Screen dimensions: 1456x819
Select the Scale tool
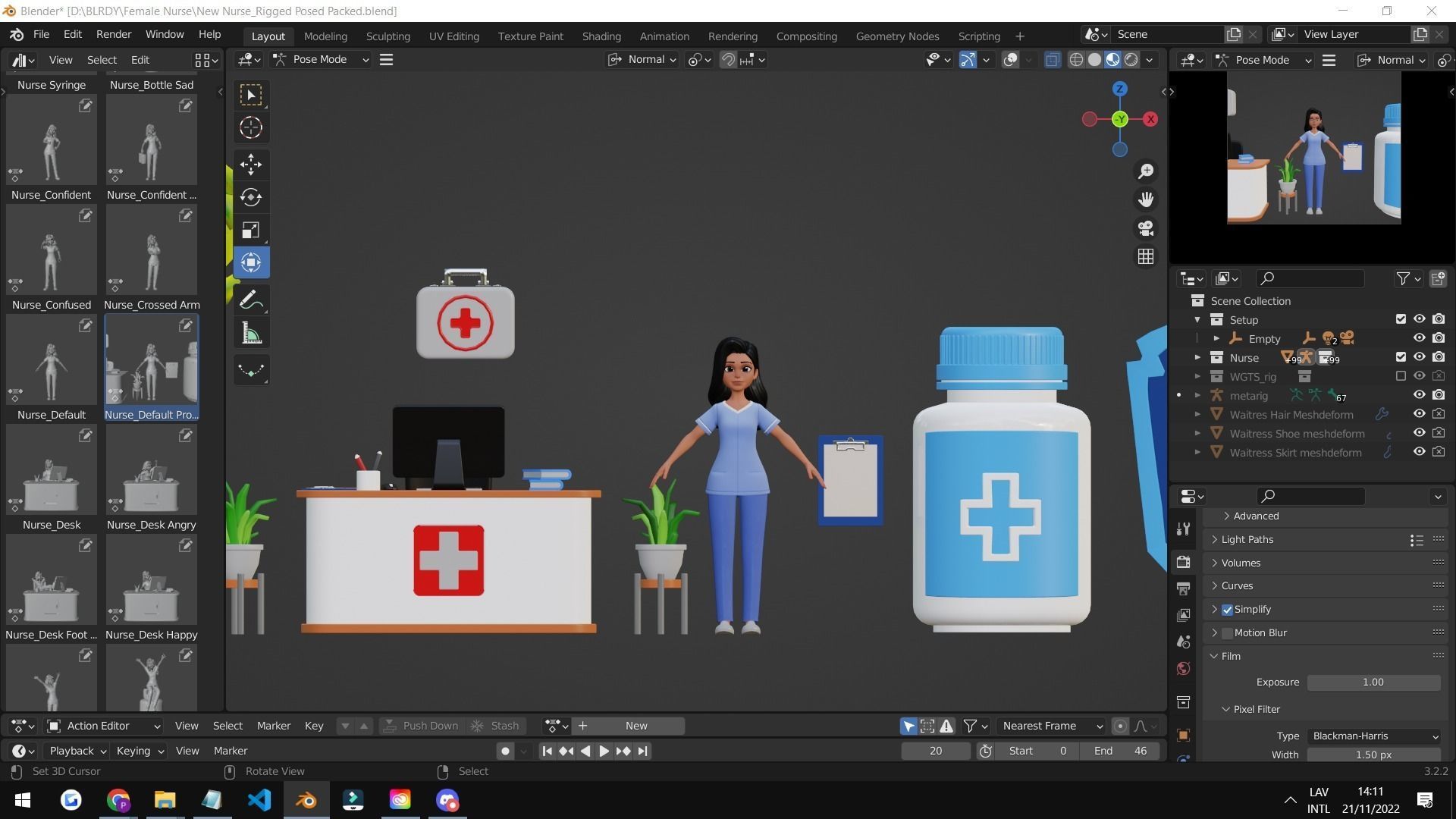[251, 230]
